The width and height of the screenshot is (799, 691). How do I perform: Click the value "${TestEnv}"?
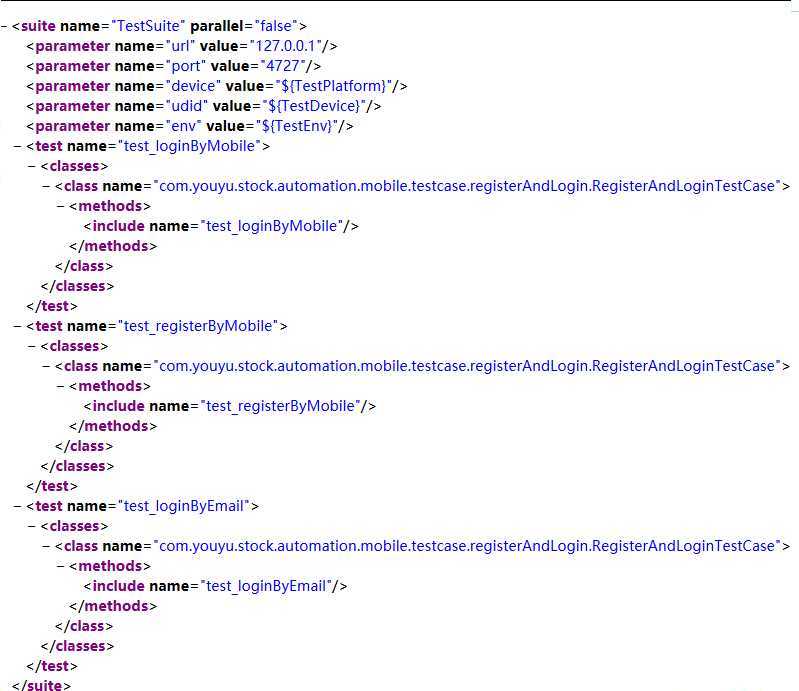[x=297, y=125]
